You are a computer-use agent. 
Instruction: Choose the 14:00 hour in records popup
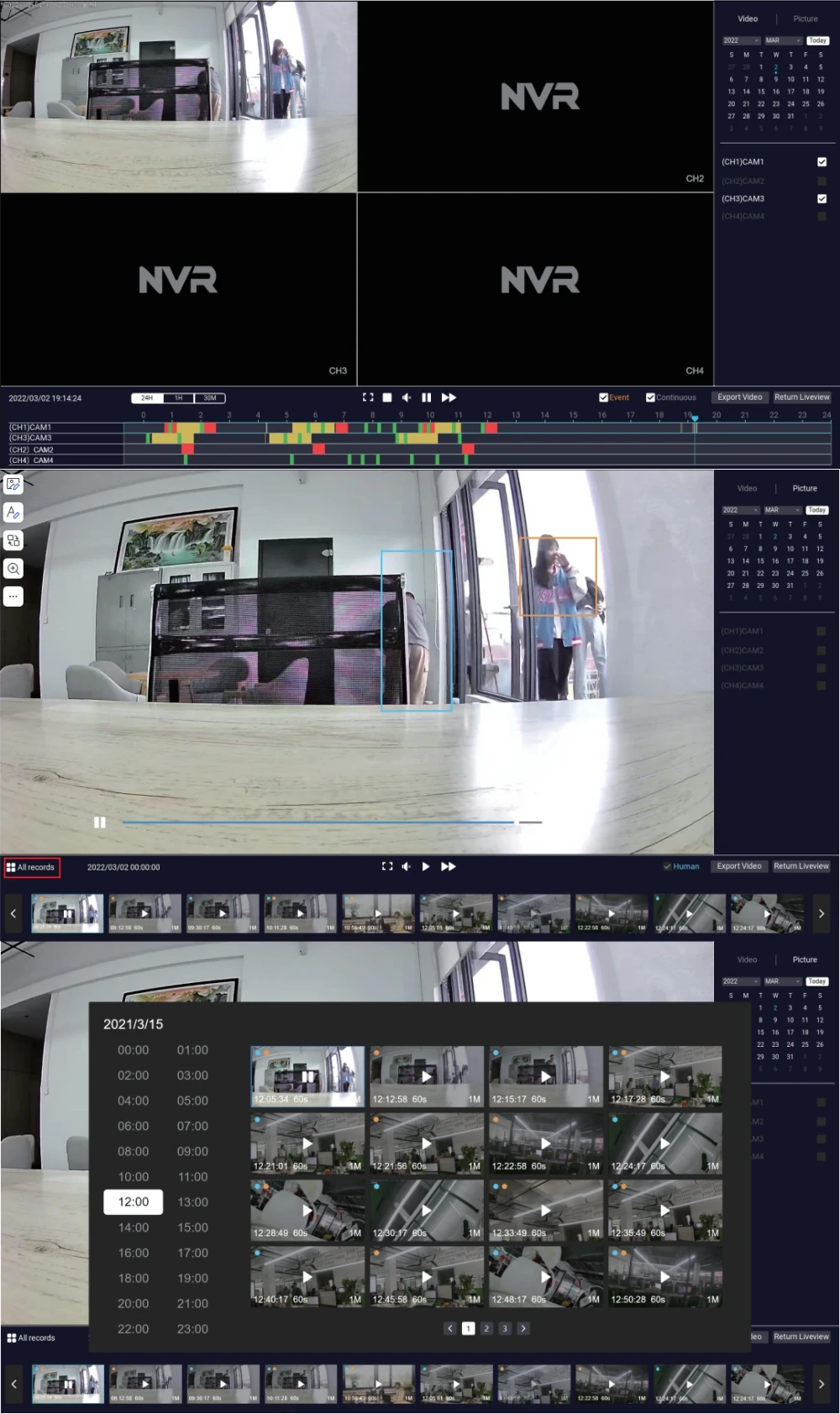point(133,1227)
